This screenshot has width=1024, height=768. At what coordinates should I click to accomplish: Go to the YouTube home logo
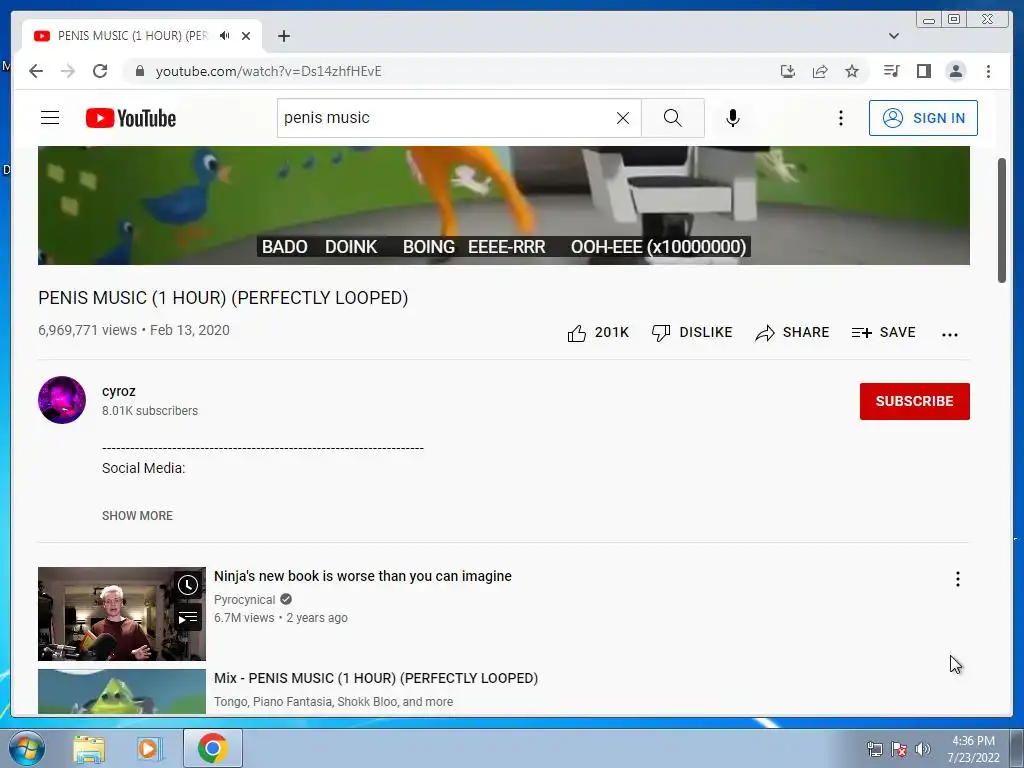pos(131,118)
